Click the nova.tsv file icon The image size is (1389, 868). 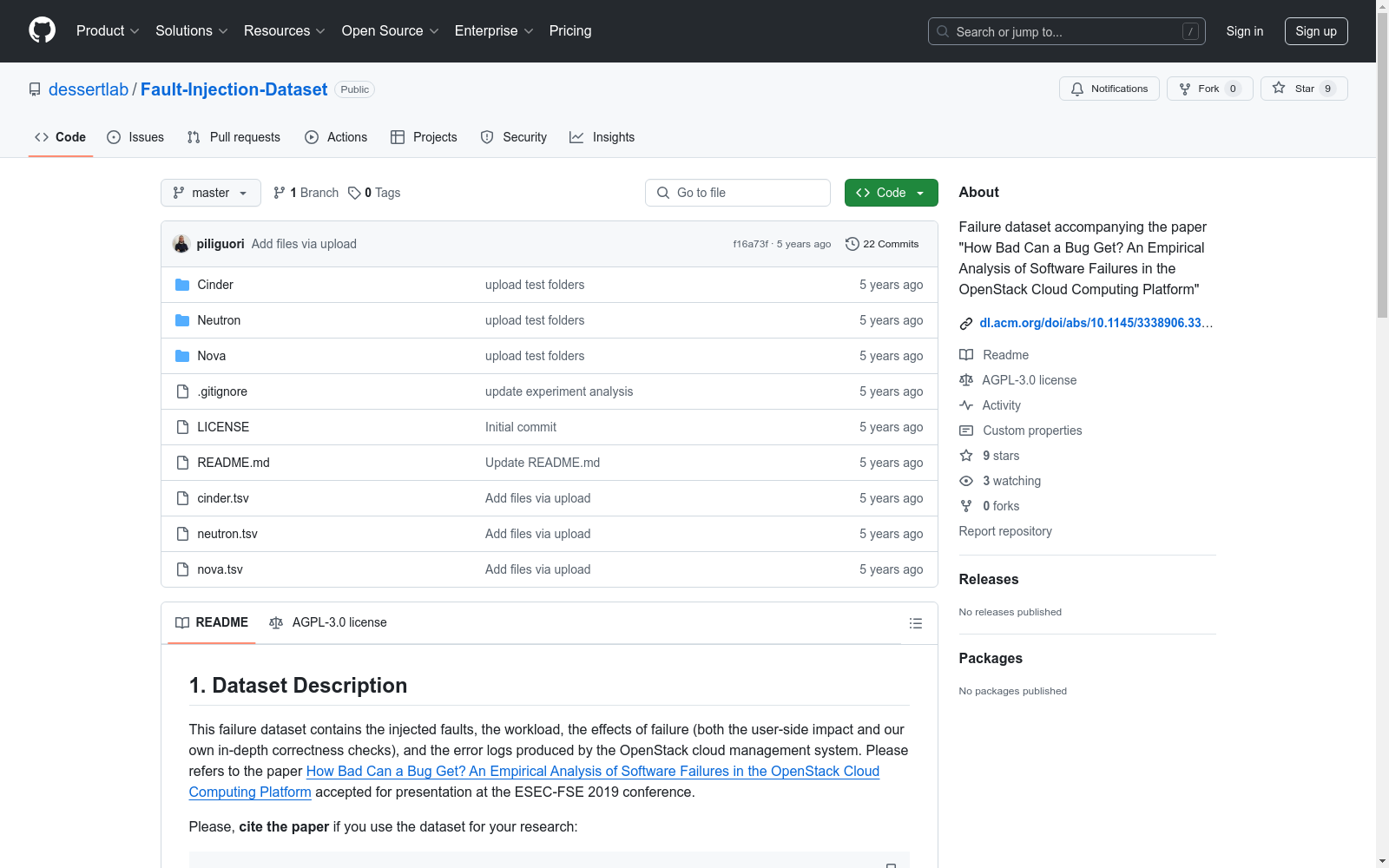(182, 569)
